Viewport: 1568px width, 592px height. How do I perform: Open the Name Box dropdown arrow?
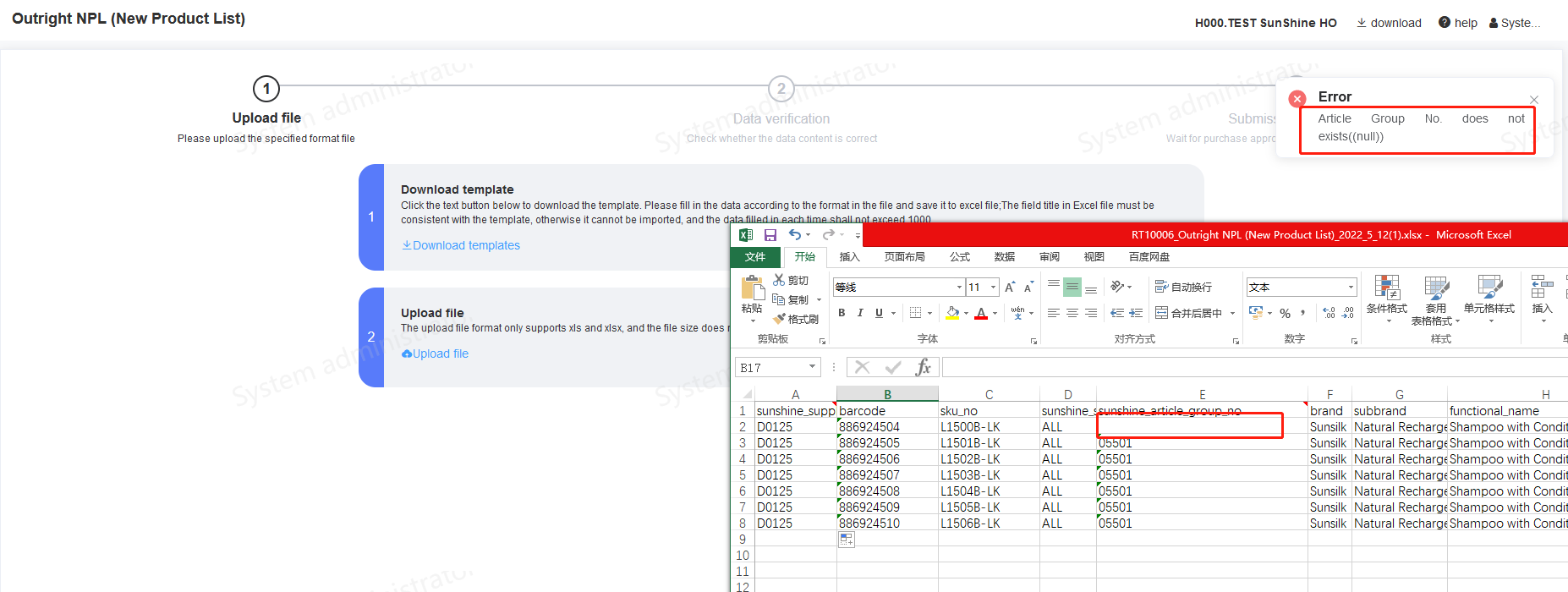point(812,367)
